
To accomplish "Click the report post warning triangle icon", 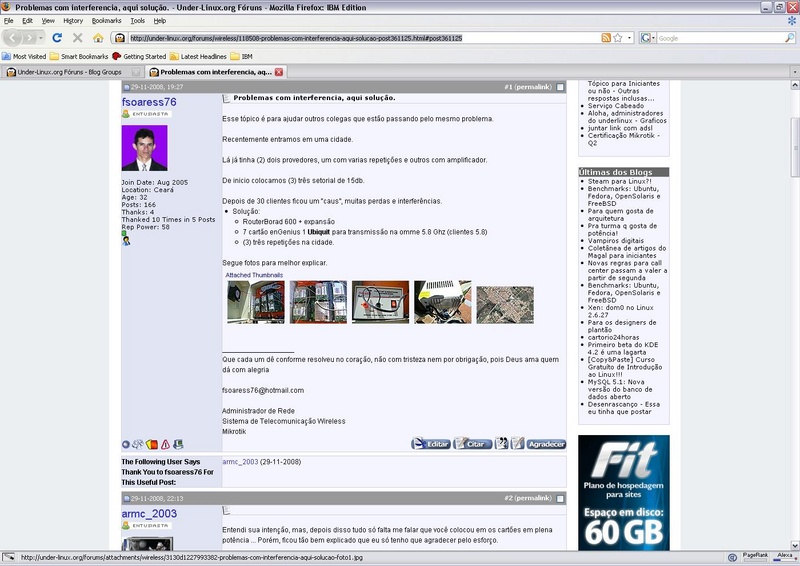I will [x=165, y=445].
